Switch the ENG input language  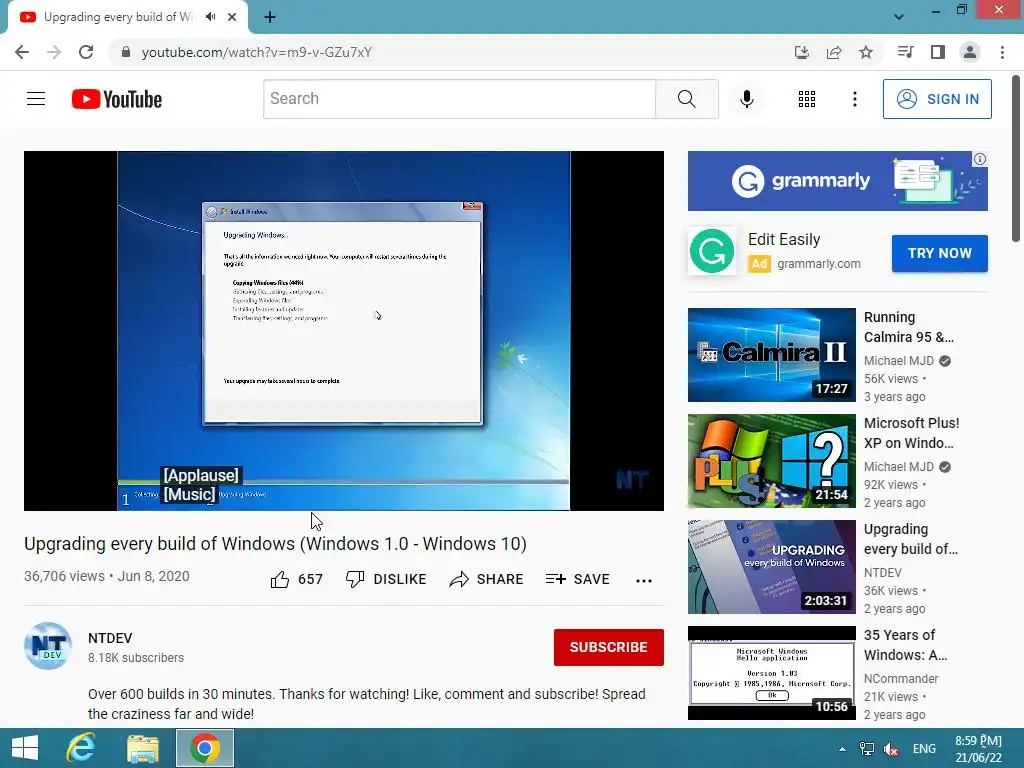point(924,749)
